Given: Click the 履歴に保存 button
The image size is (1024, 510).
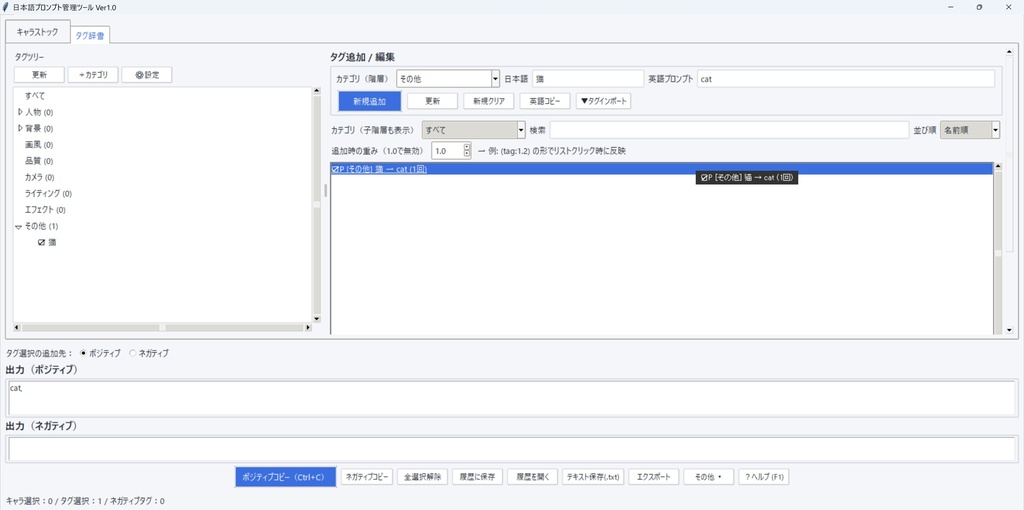Looking at the screenshot, I should pyautogui.click(x=477, y=477).
